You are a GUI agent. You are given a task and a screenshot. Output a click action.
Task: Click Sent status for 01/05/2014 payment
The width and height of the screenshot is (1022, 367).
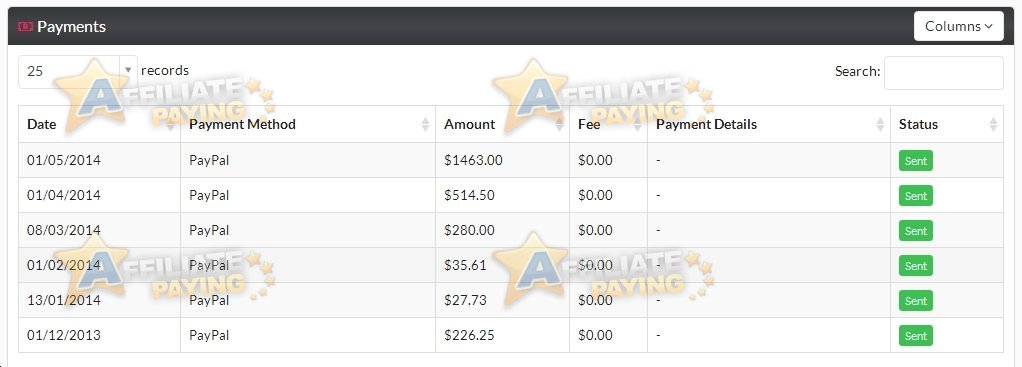point(916,160)
